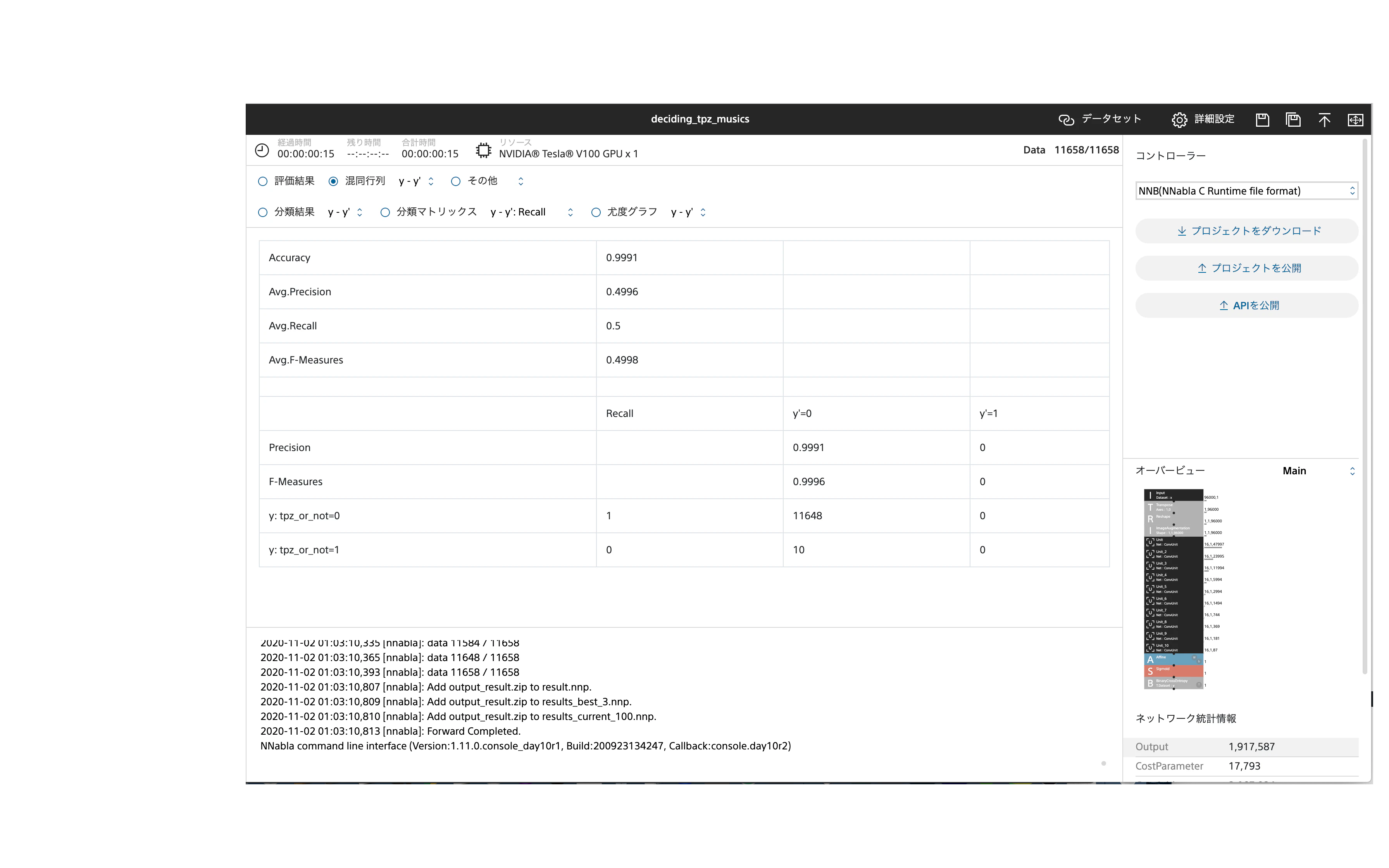Open the y - y' dropdown beside 尤度グラフ
The width and height of the screenshot is (1389, 868).
tap(689, 212)
